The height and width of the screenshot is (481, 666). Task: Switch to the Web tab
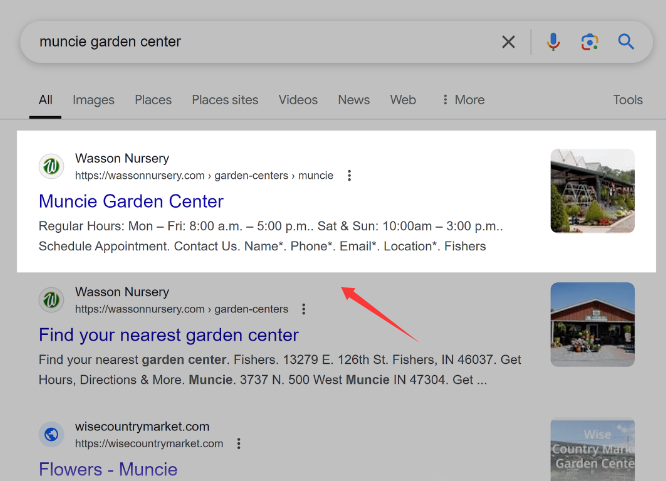pos(403,100)
